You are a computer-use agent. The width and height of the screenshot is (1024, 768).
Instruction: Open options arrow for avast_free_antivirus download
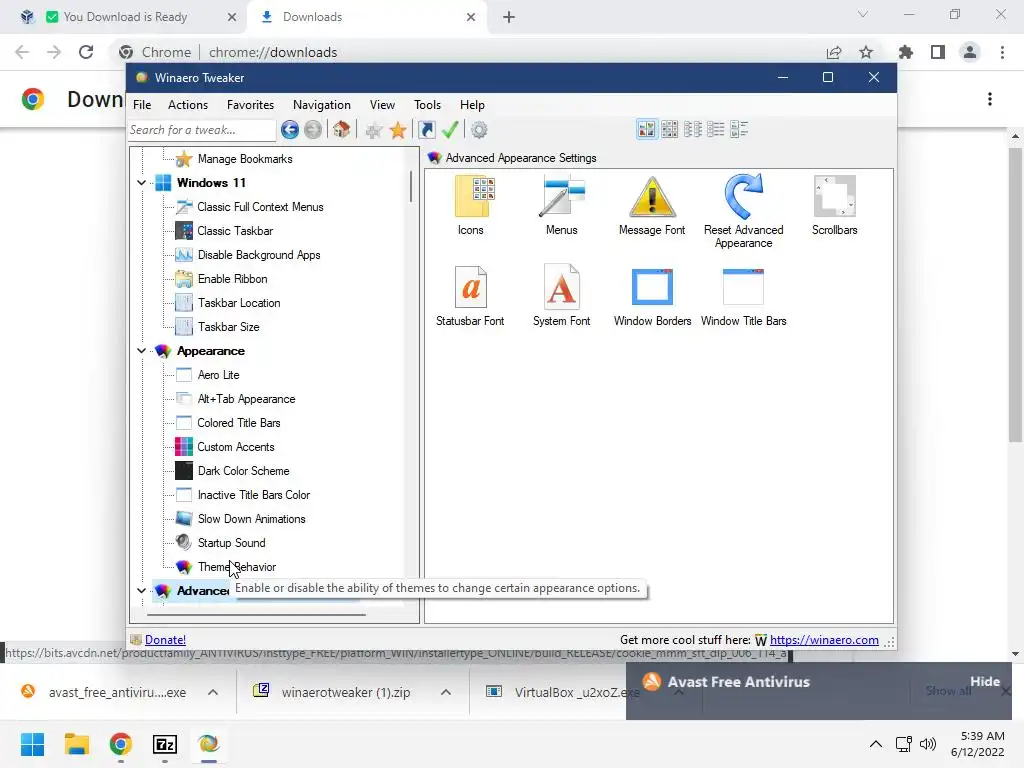pos(213,692)
